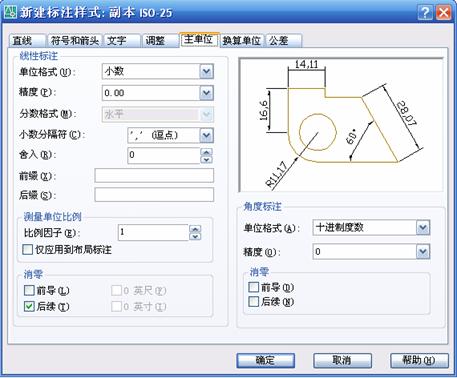
Task: Check angular 后续(N) zero suppression
Action: point(254,302)
